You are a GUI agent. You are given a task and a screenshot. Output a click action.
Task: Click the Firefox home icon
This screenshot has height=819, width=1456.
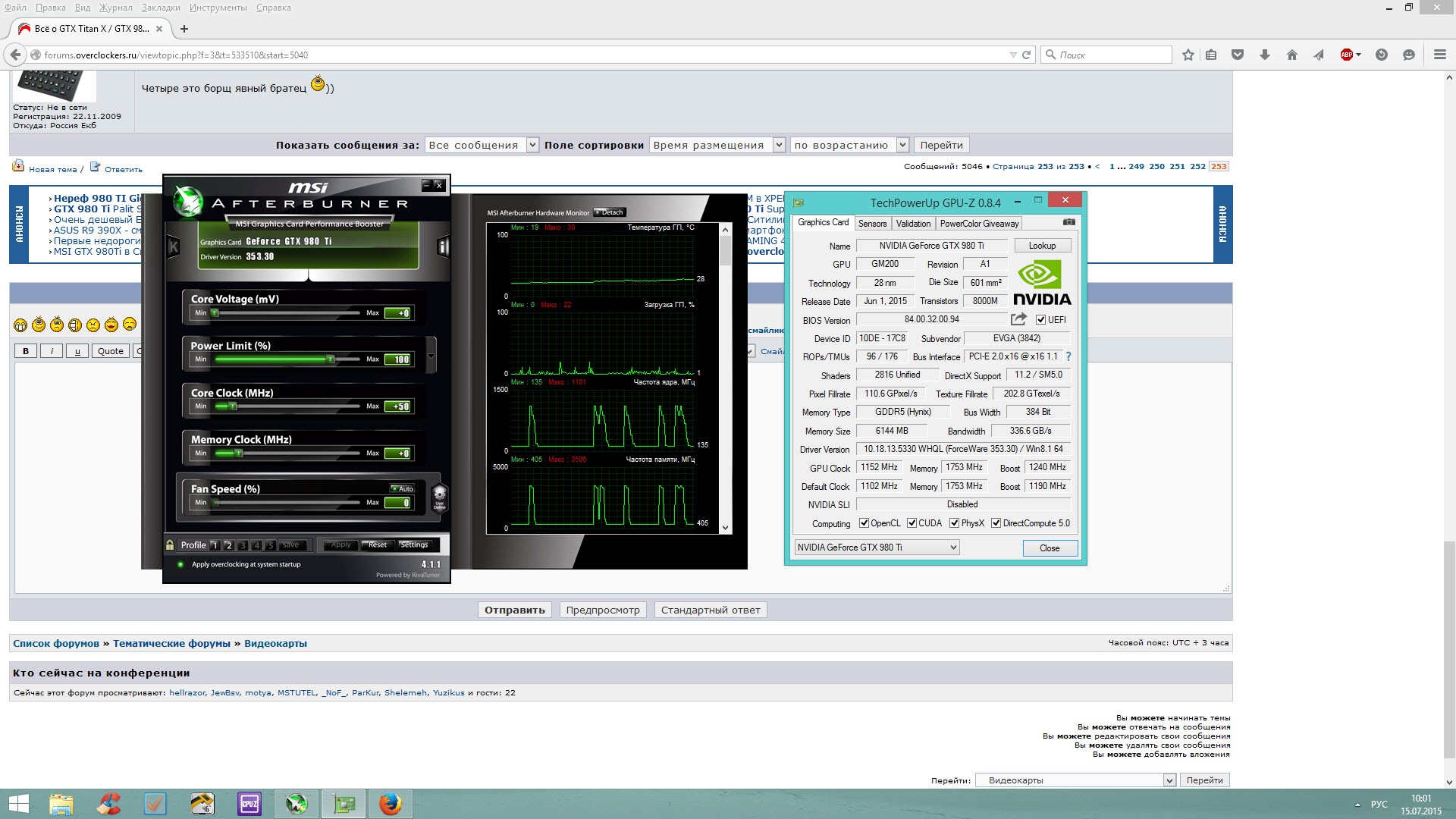click(x=1292, y=55)
